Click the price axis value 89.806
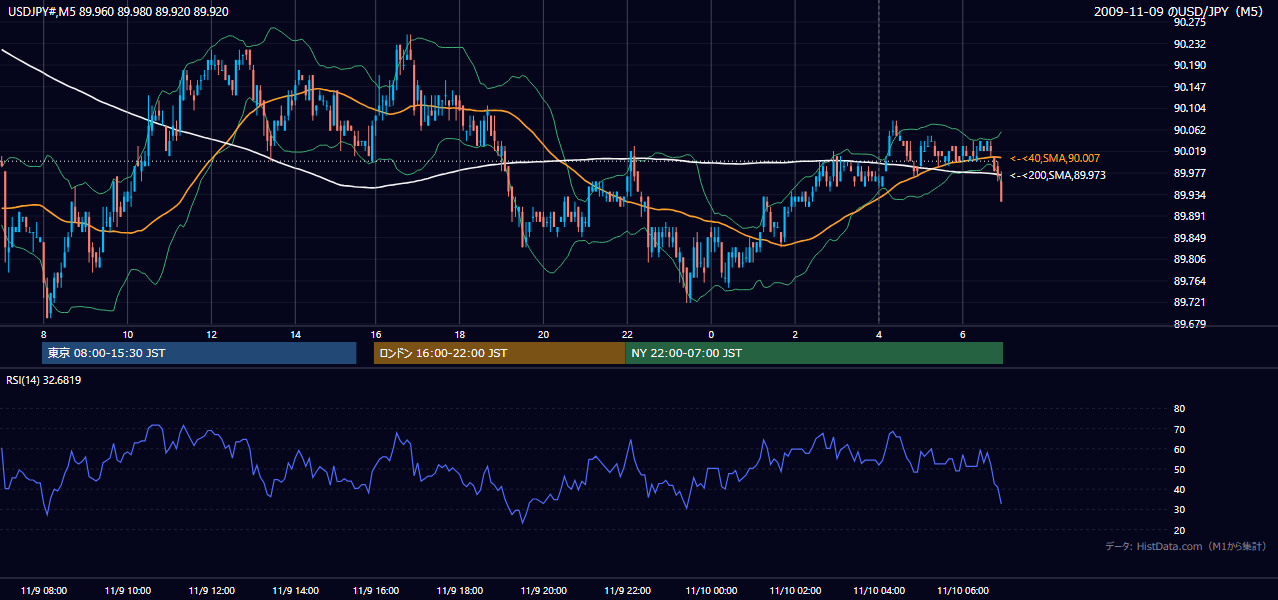This screenshot has height=600, width=1278. 1189,259
